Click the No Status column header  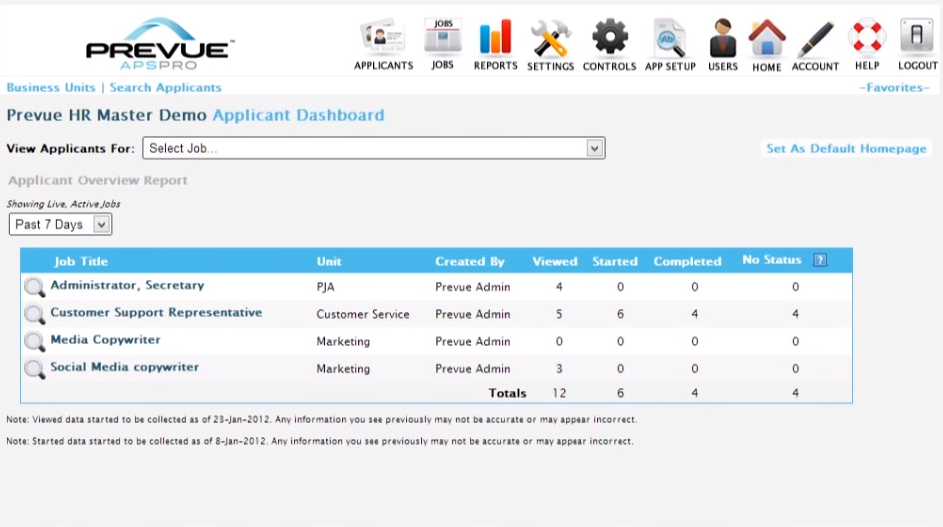pyautogui.click(x=772, y=260)
